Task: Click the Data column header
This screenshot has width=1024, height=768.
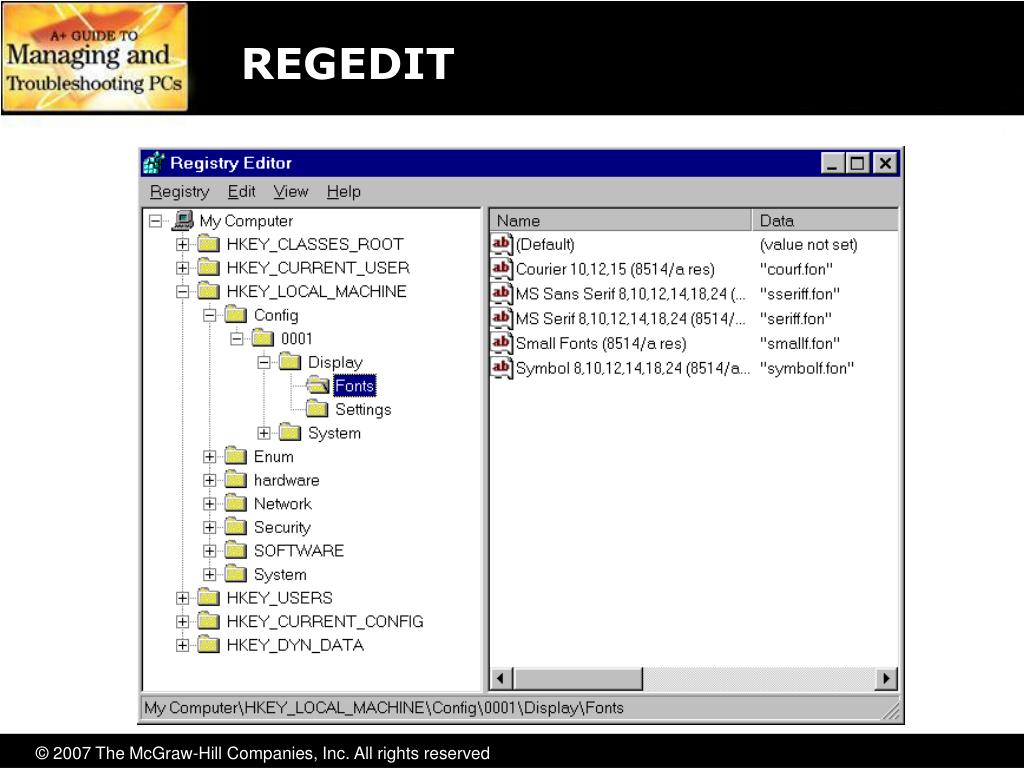Action: point(825,221)
